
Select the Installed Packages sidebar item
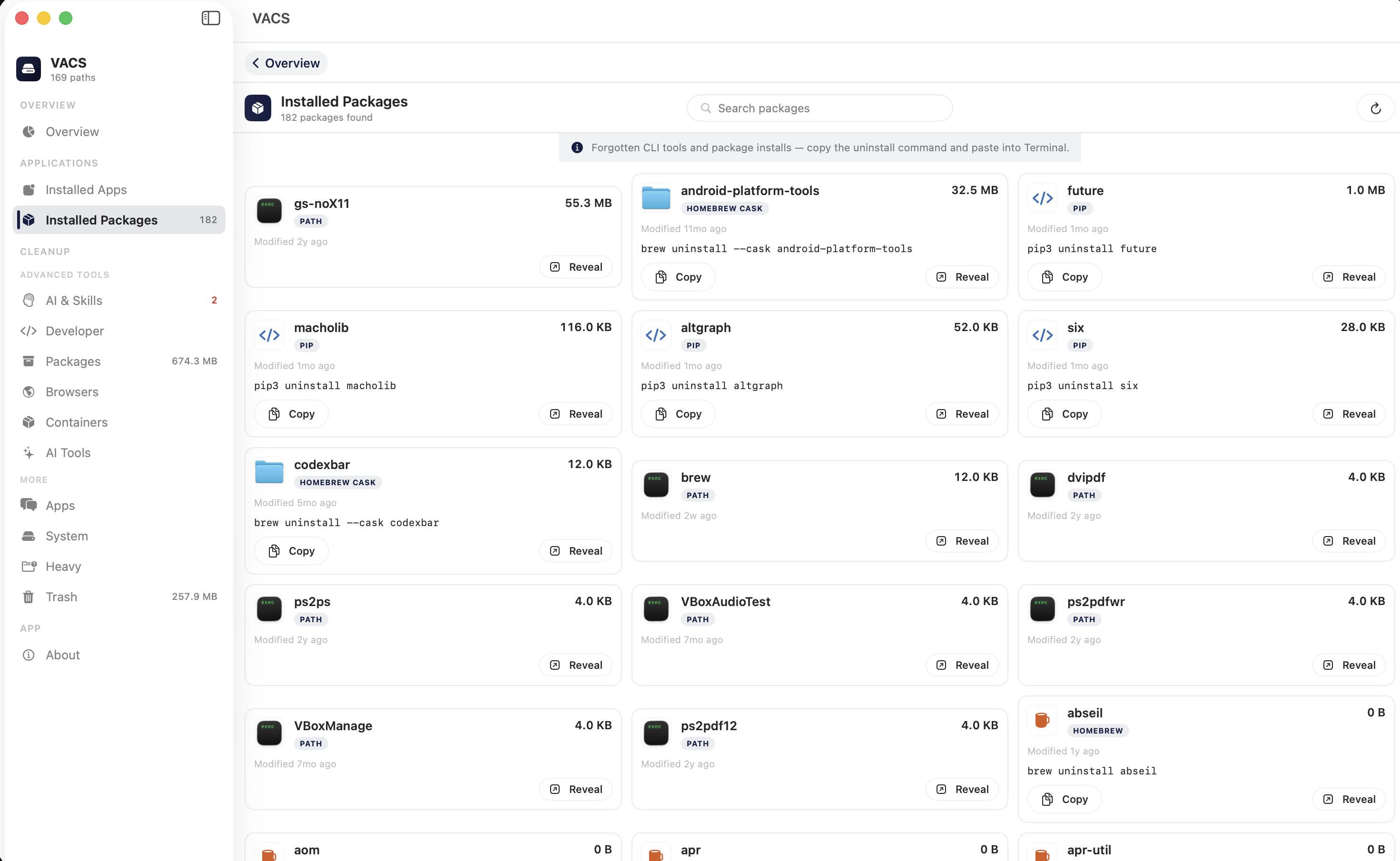(119, 220)
